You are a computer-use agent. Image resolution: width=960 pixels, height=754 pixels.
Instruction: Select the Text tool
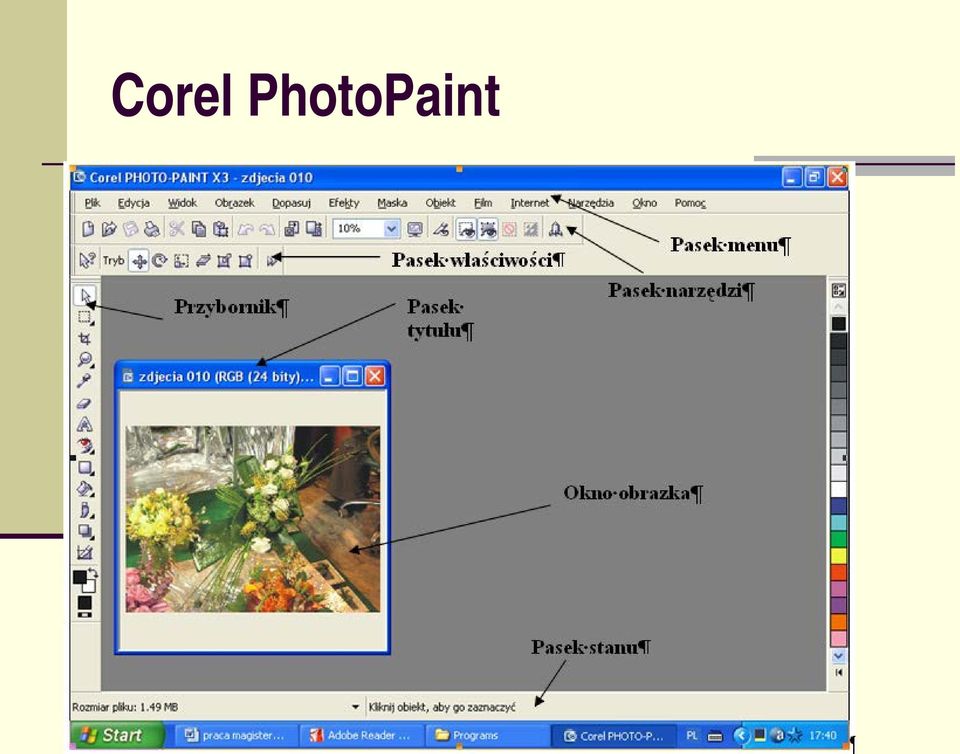[85, 424]
